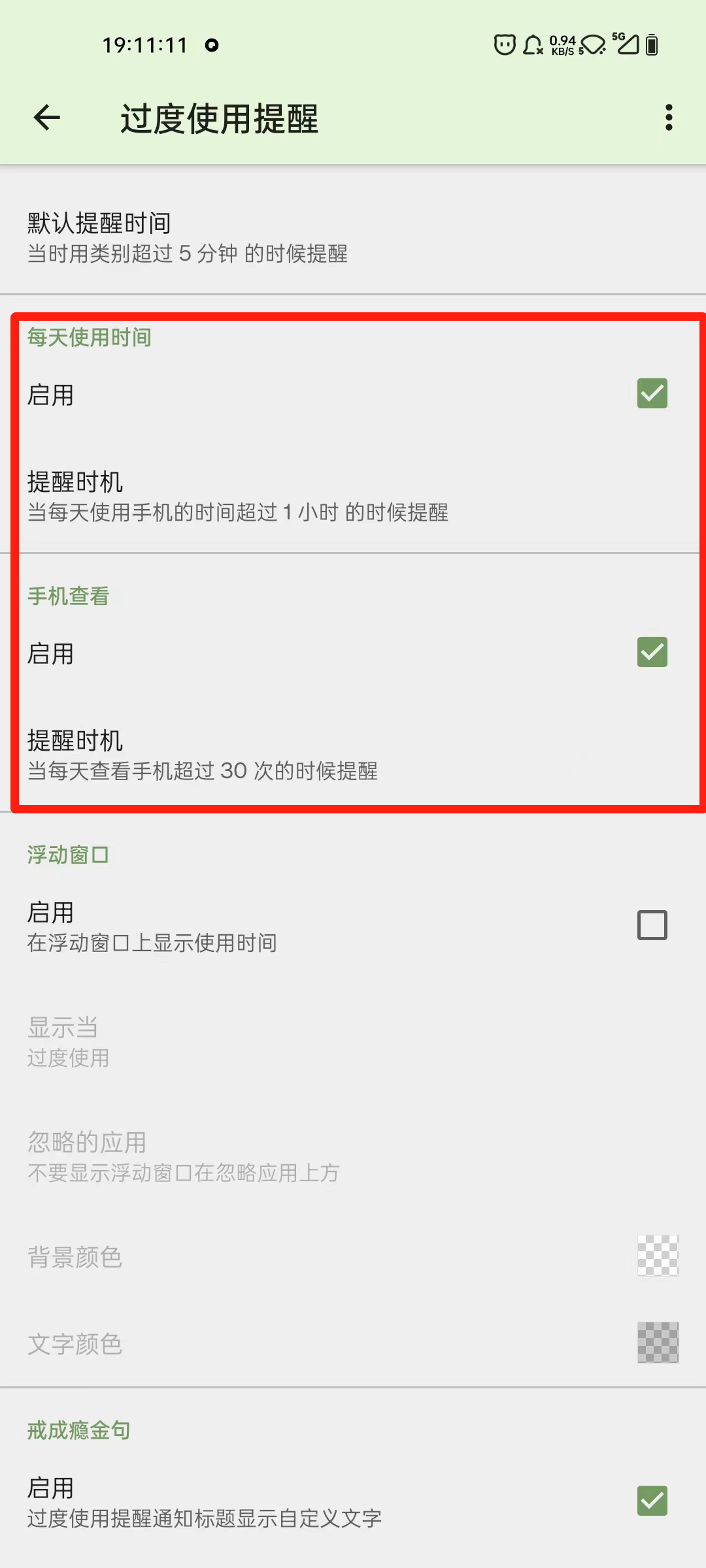This screenshot has width=706, height=1568.
Task: Open the 显示当 过度使用 option
Action: 353,1041
